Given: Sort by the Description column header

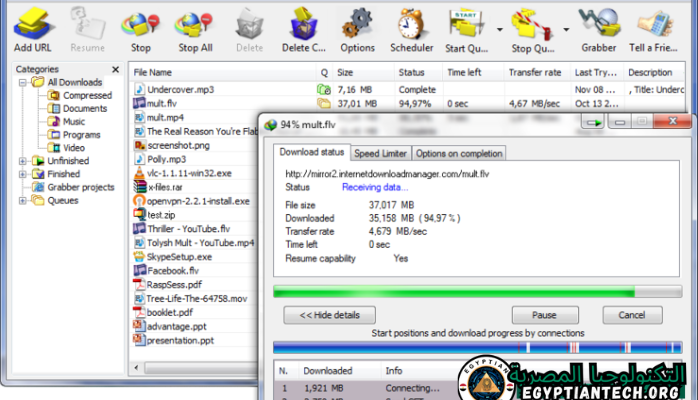Looking at the screenshot, I should point(654,73).
